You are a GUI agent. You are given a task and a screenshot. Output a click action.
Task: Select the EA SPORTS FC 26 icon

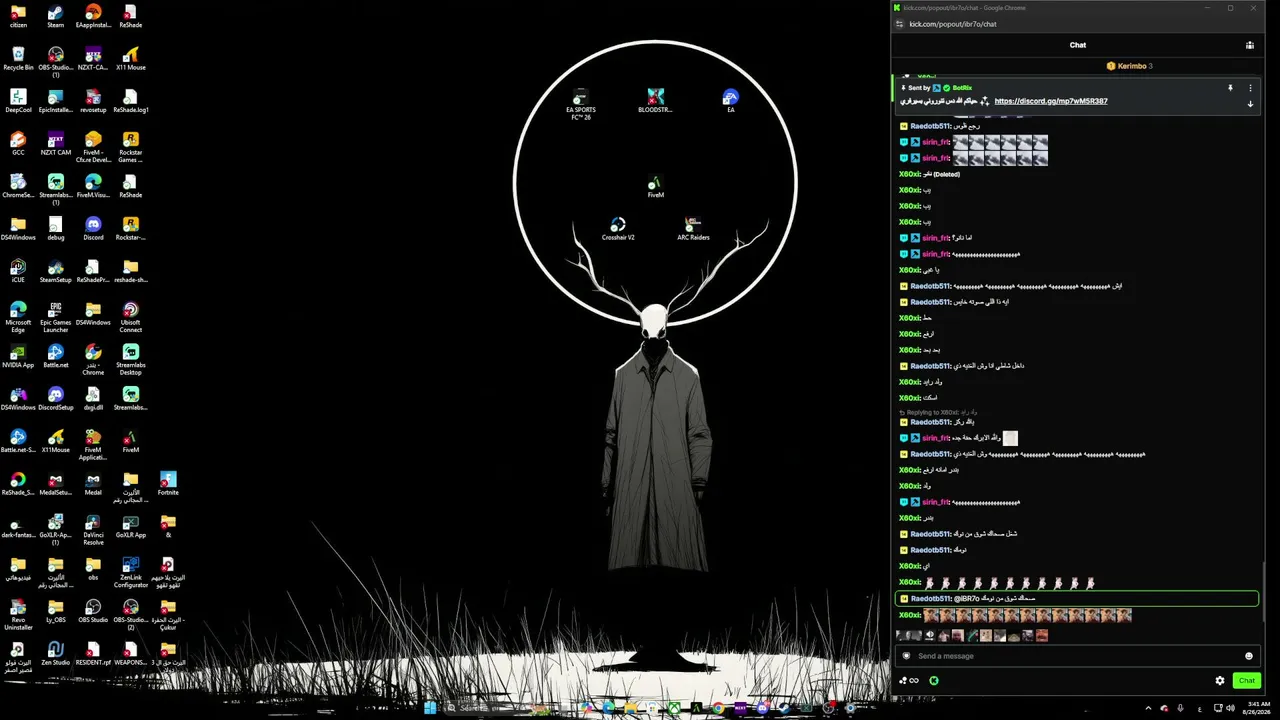[x=580, y=105]
